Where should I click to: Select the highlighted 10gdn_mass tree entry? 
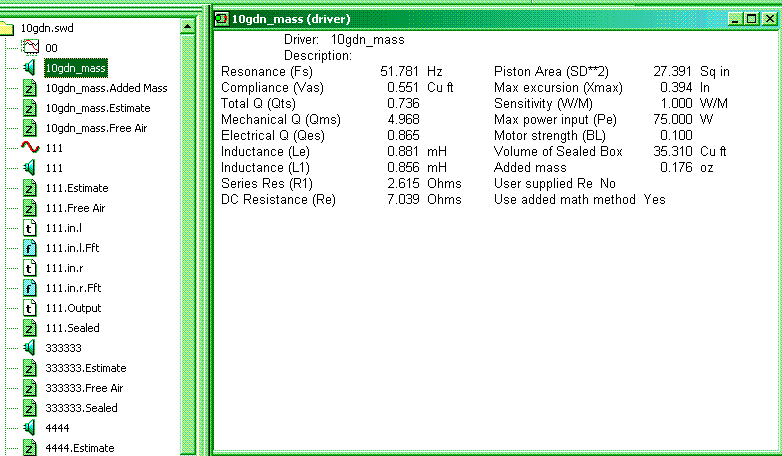point(76,68)
